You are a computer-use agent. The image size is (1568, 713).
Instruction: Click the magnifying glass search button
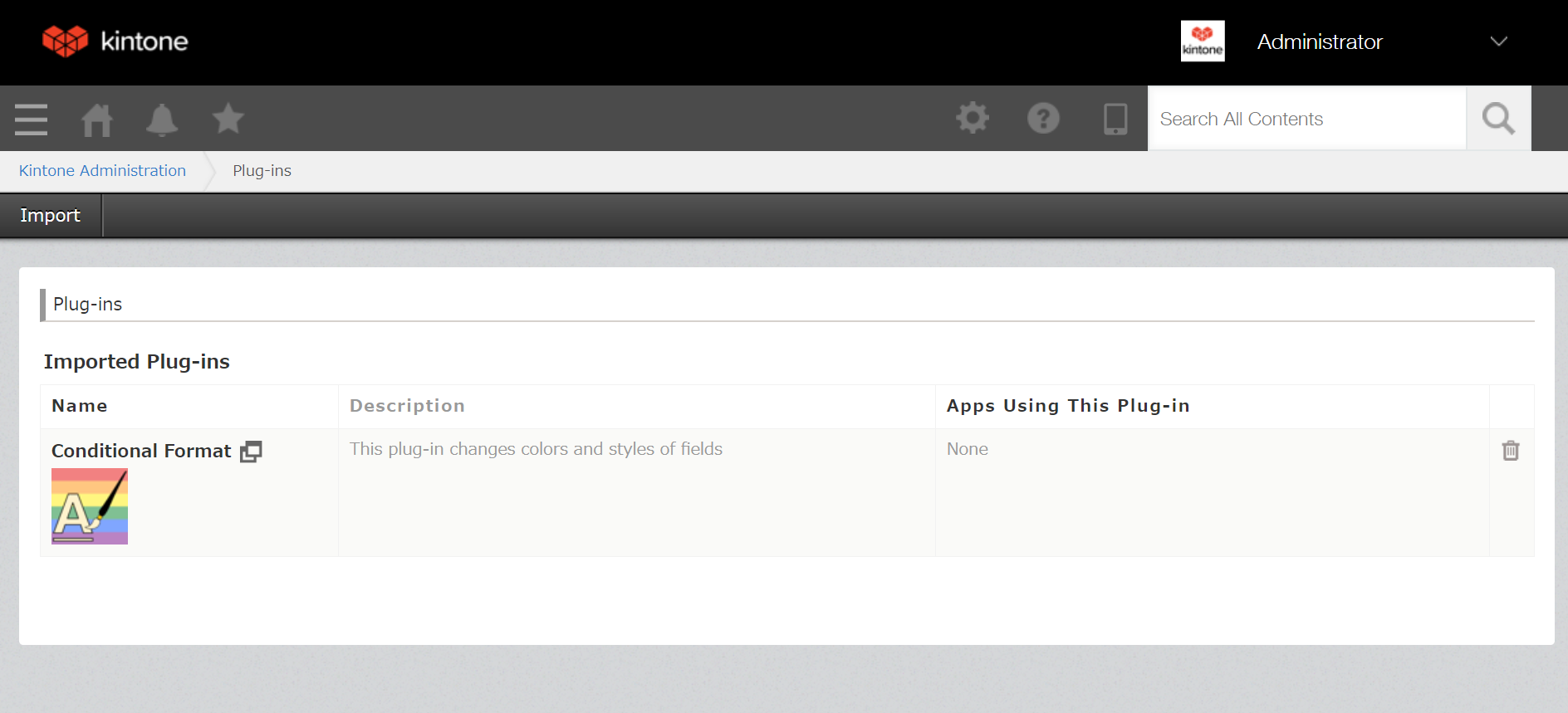pyautogui.click(x=1498, y=119)
